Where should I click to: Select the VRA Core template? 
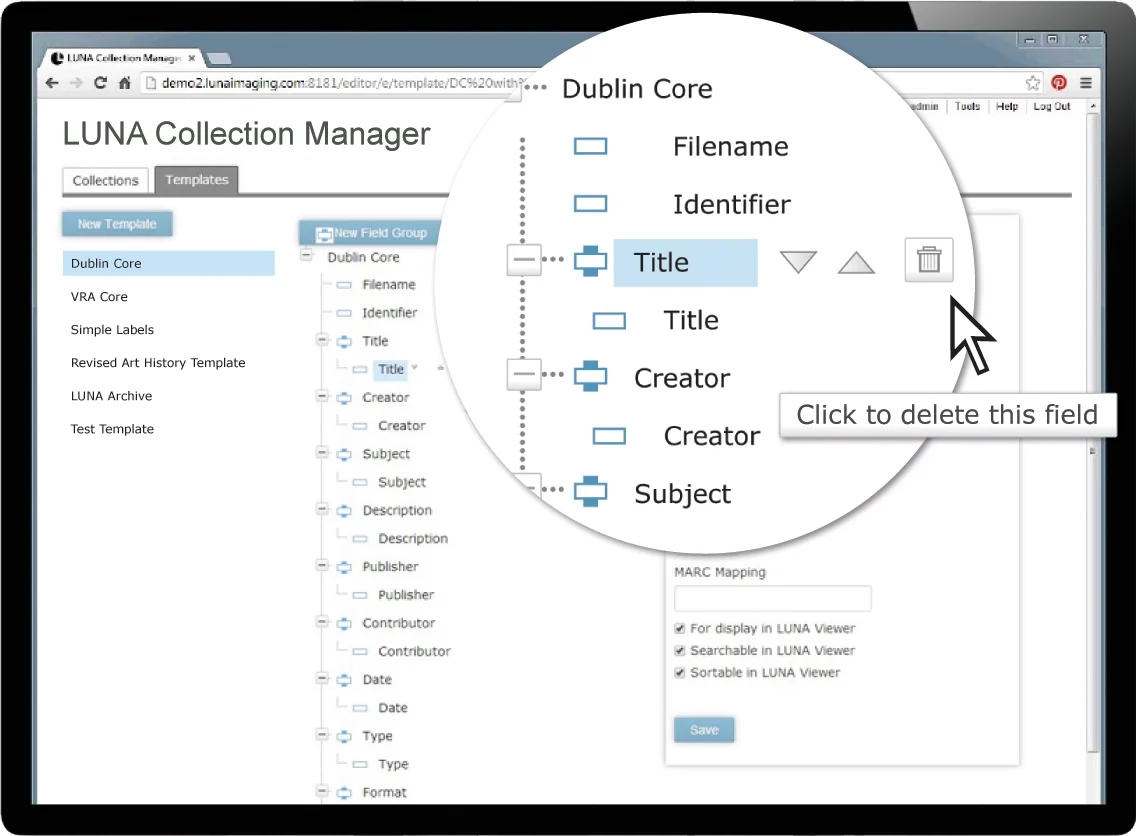coord(99,297)
